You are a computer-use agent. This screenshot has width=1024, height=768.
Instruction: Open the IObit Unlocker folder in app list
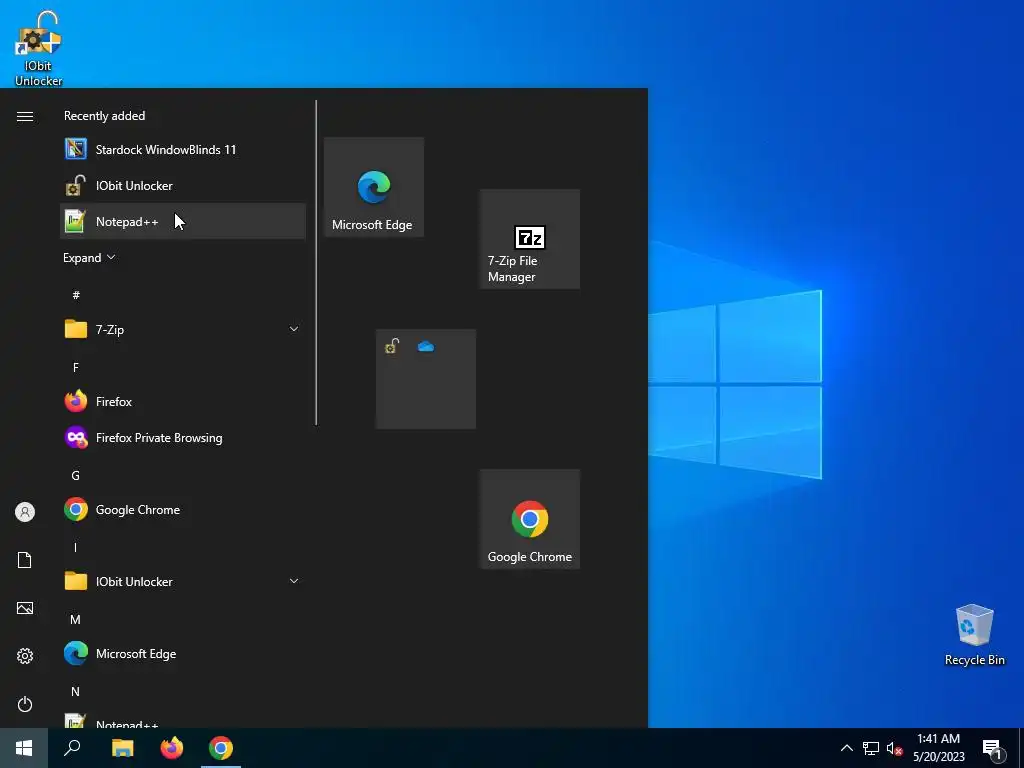click(183, 581)
